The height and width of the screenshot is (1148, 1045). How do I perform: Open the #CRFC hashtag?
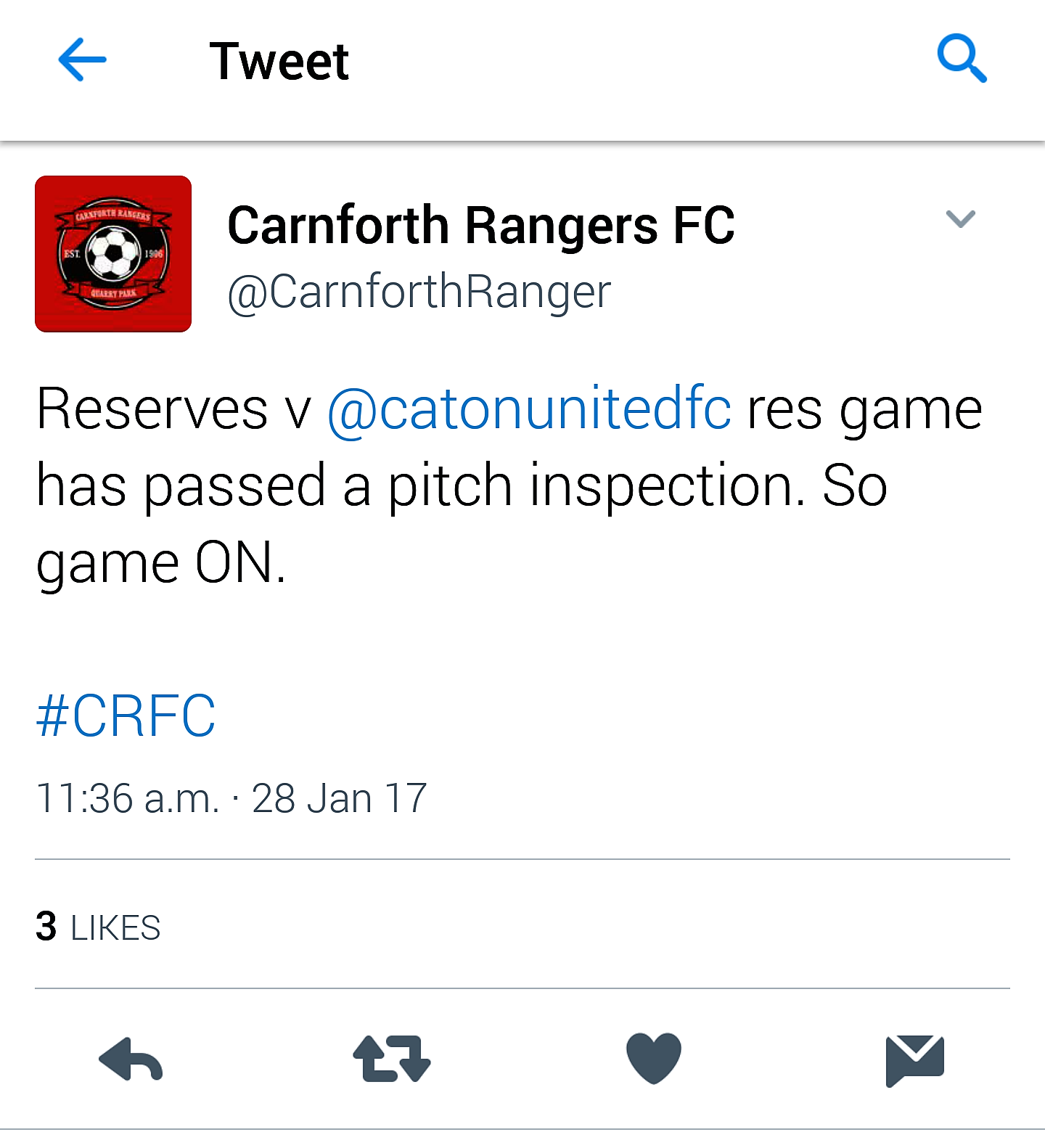click(126, 716)
